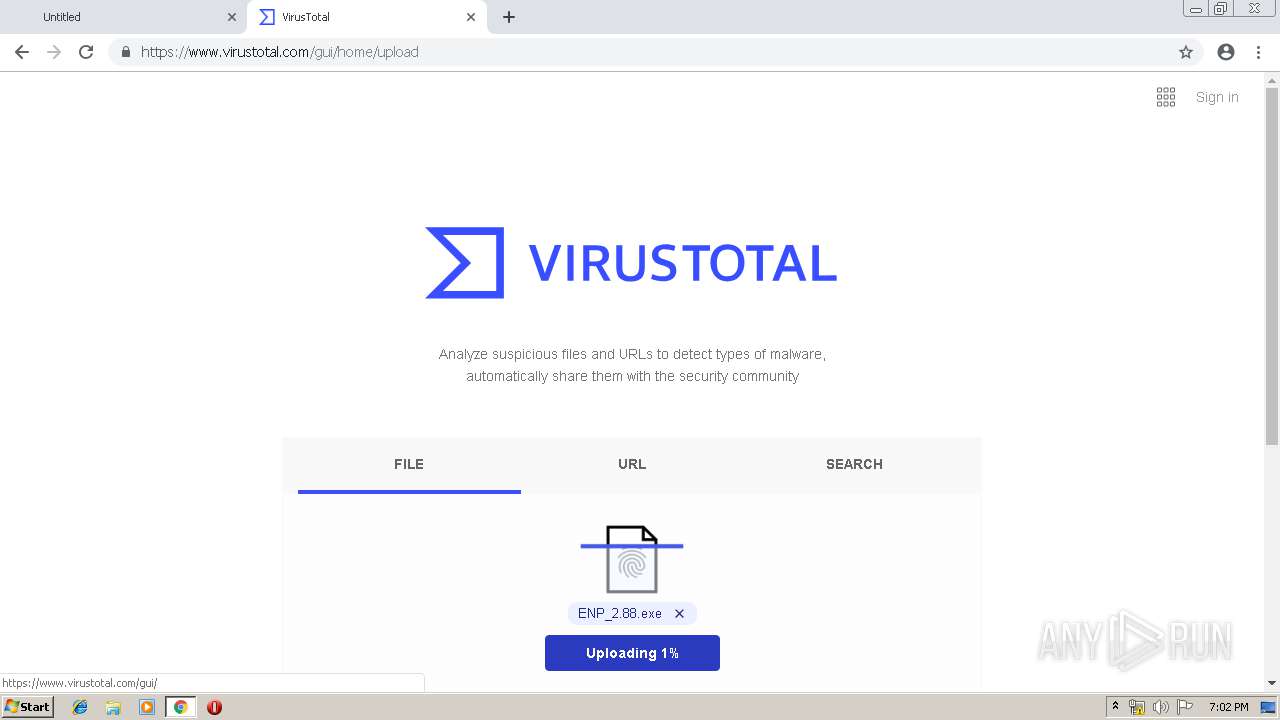1280x720 pixels.
Task: Switch to the Untitled tab
Action: click(124, 17)
